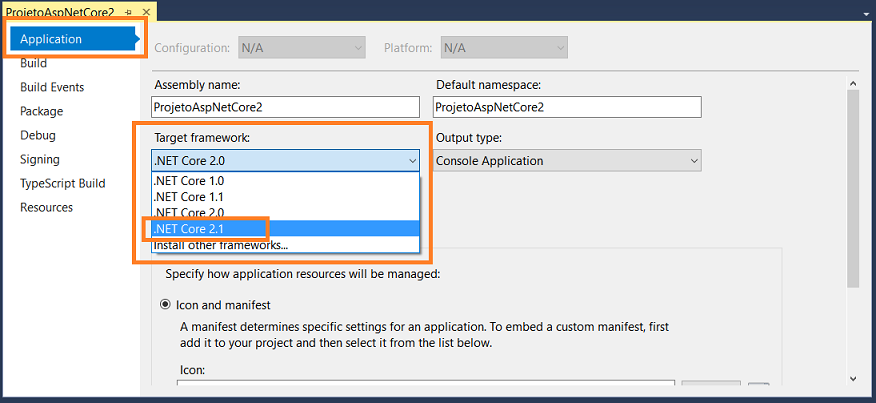Open the Platform dropdown
The image size is (876, 403).
click(504, 48)
